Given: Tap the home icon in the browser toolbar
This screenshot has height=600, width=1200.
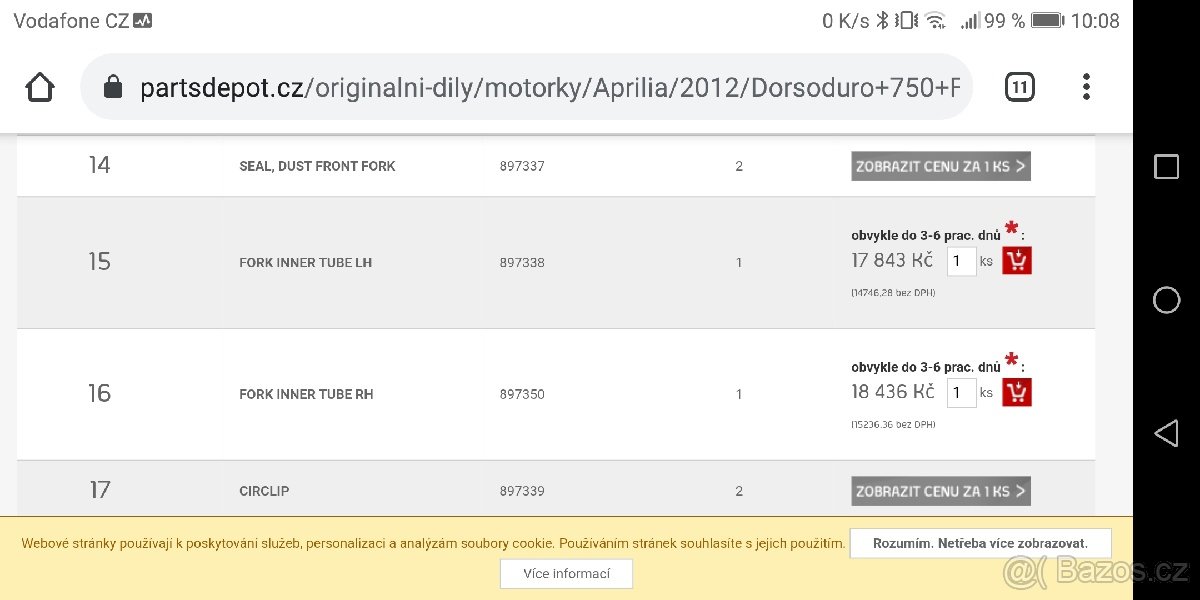Looking at the screenshot, I should click(x=40, y=87).
